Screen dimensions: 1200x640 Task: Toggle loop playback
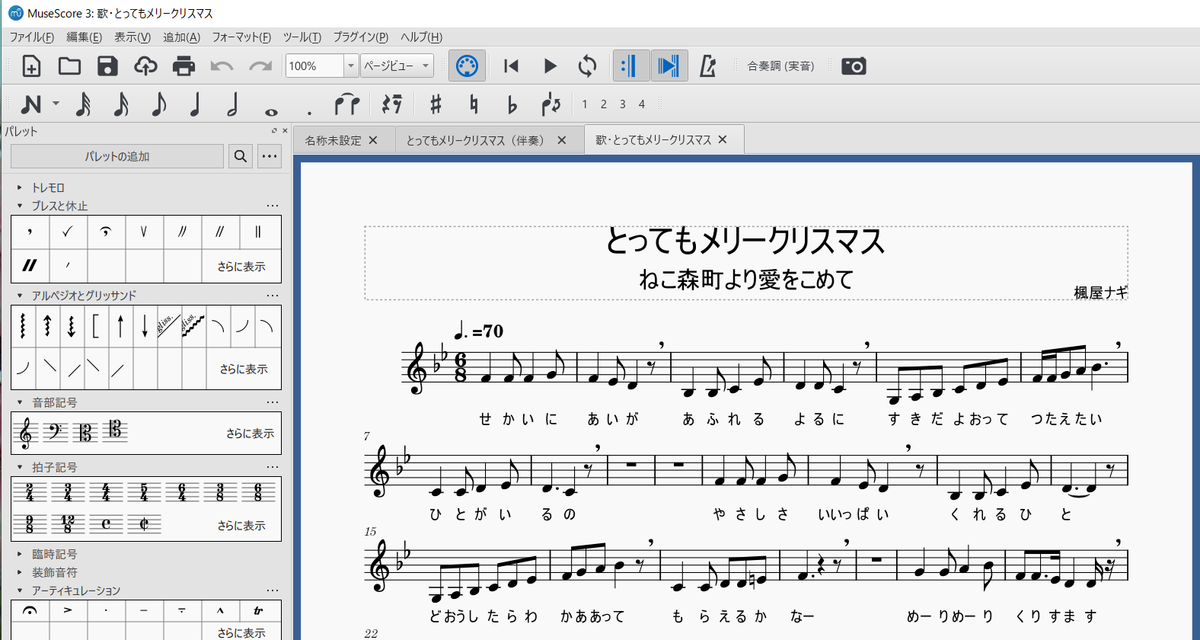[x=587, y=66]
